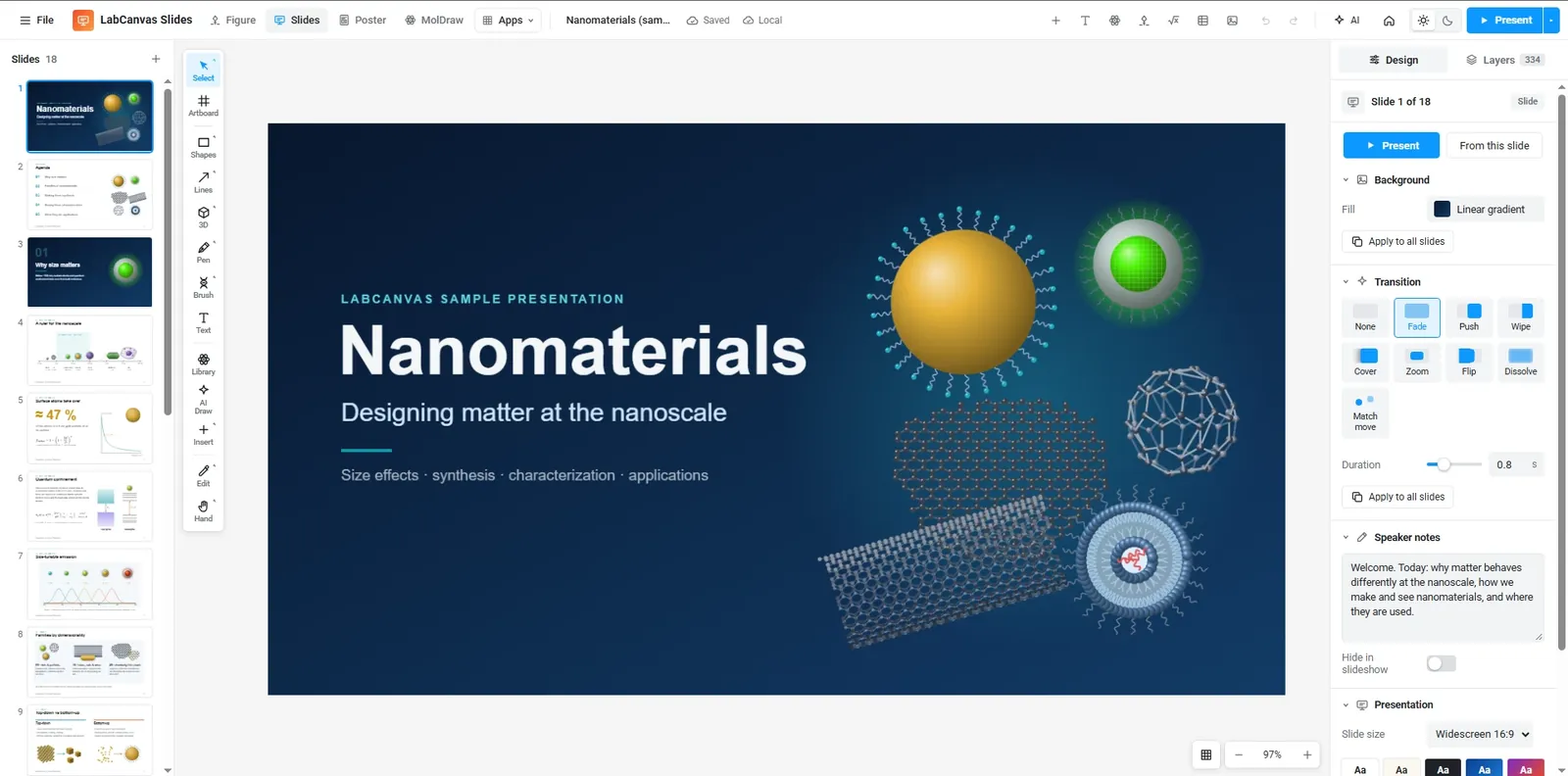Go to home via house icon
The height and width of the screenshot is (776, 1568).
(x=1389, y=20)
